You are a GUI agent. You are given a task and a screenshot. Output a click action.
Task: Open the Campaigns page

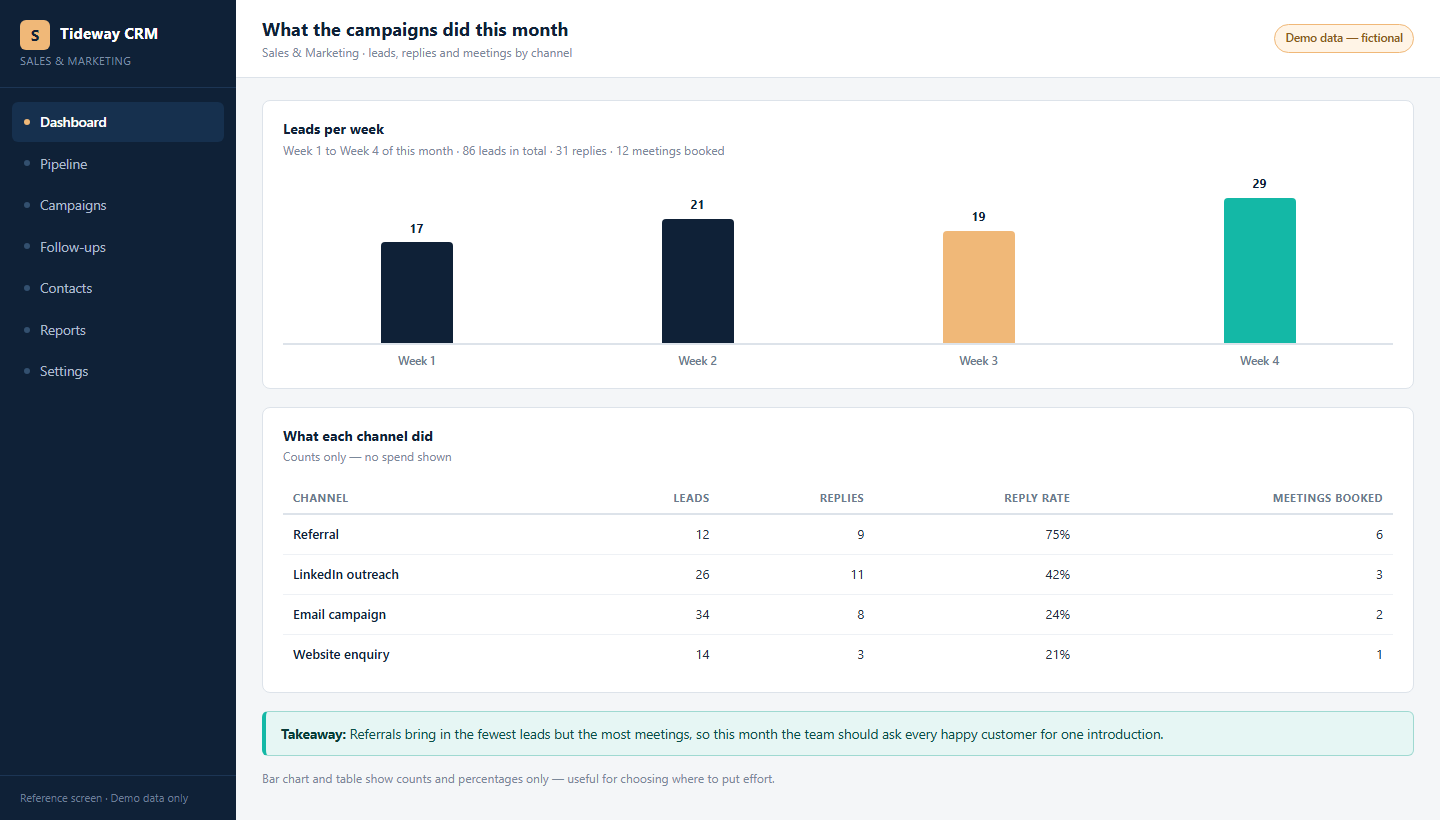coord(118,205)
